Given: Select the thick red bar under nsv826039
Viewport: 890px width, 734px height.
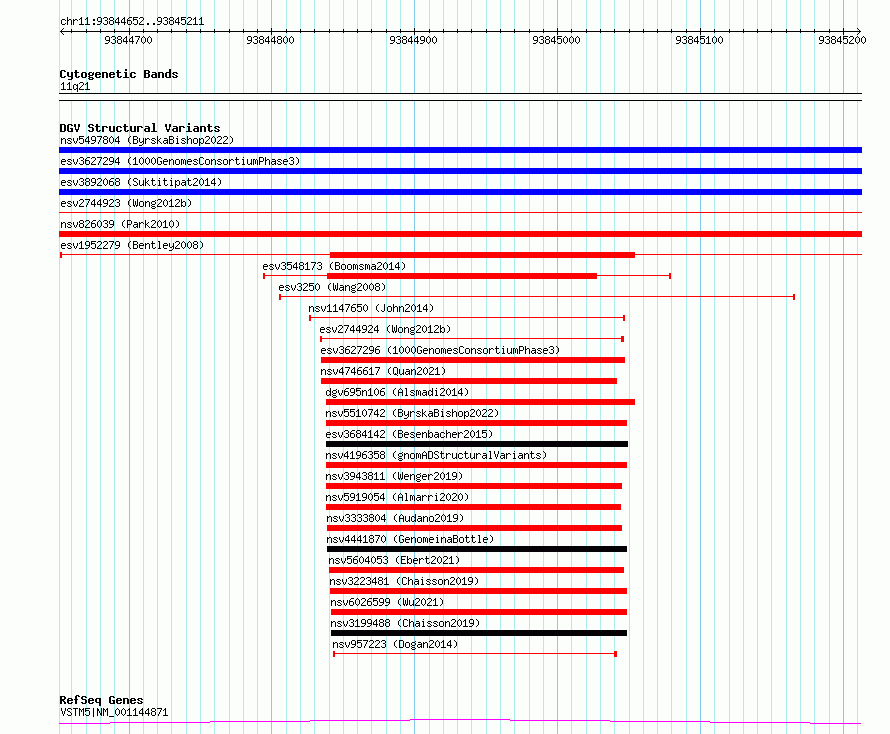Looking at the screenshot, I should 460,234.
